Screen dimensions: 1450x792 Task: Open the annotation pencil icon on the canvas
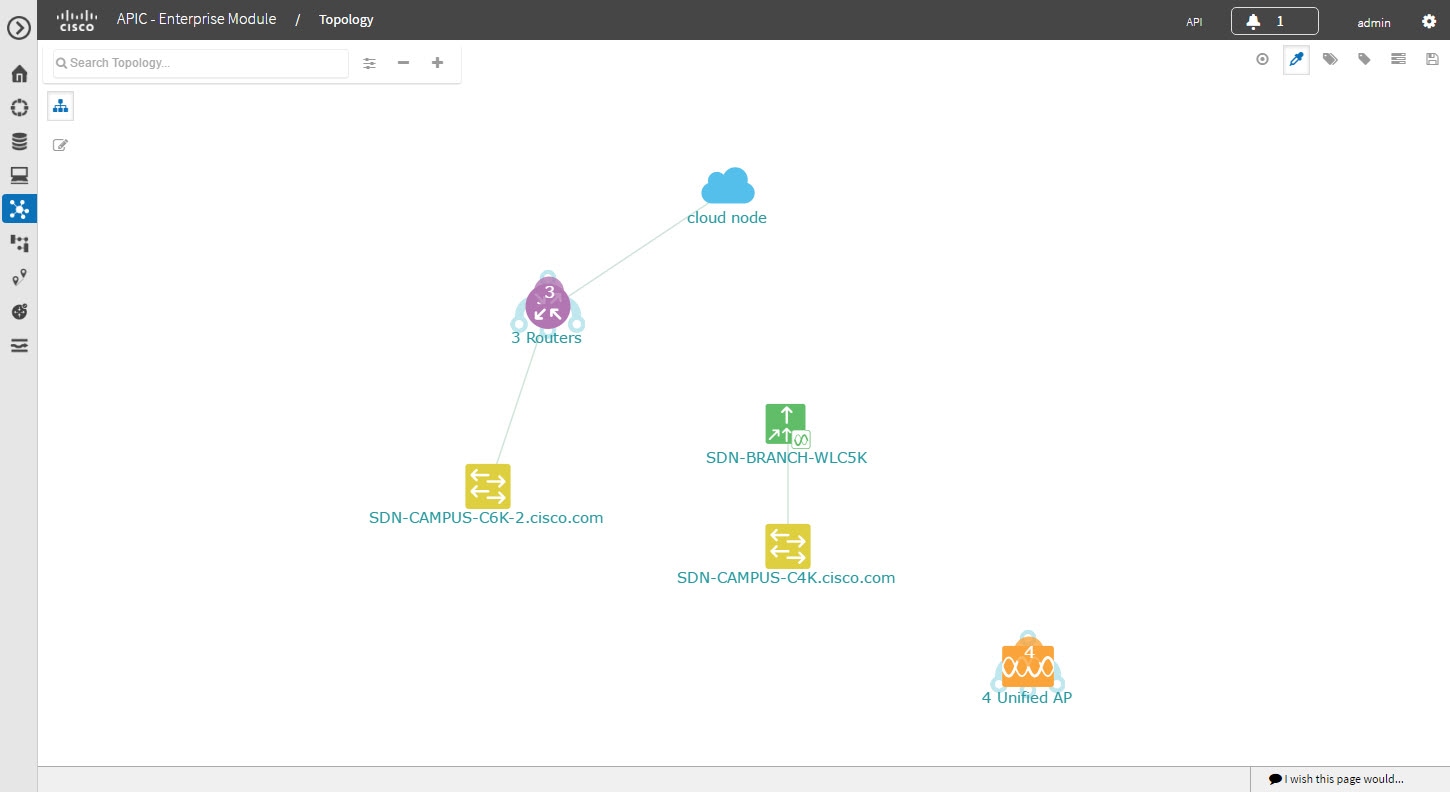60,144
